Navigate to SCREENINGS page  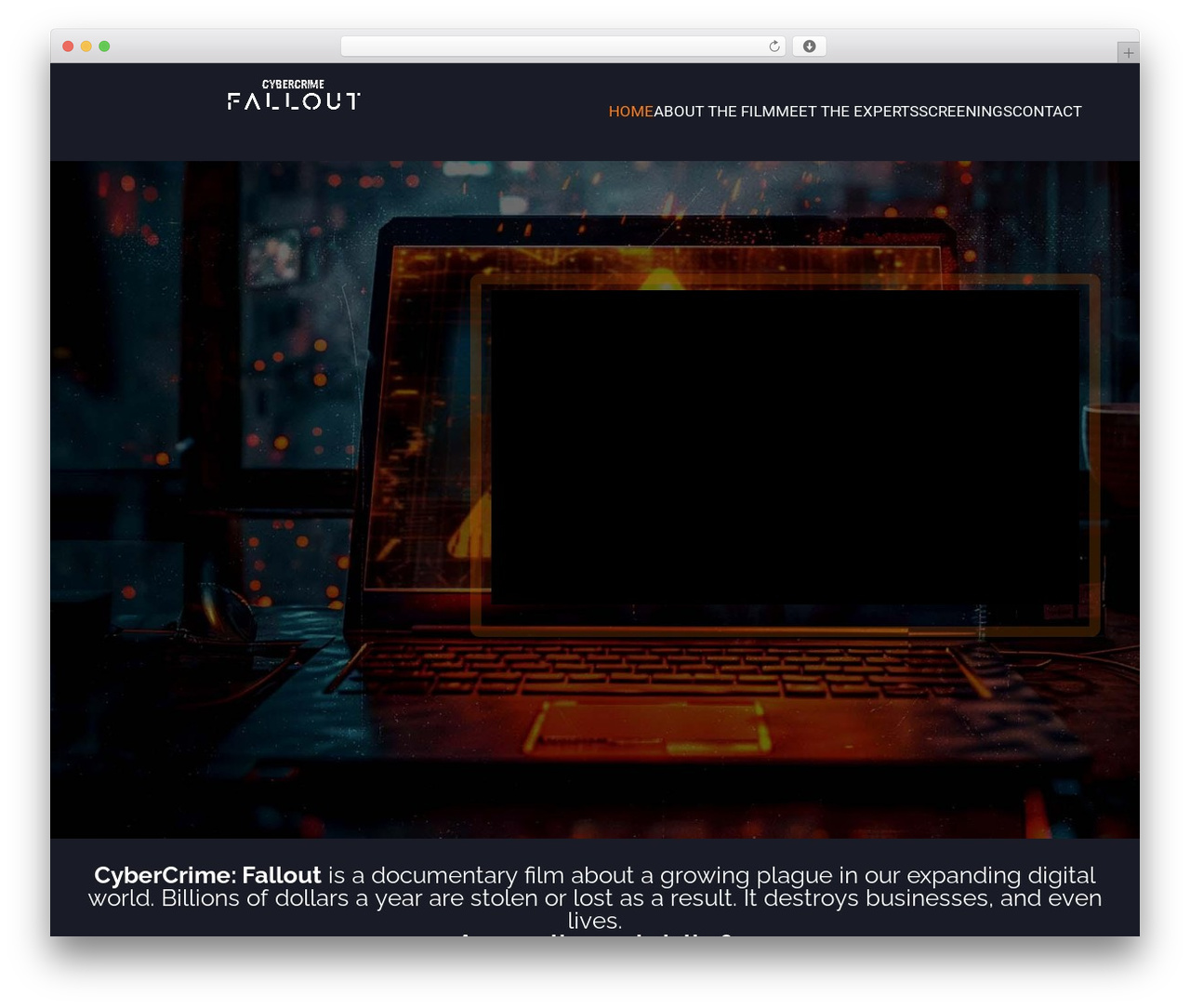click(966, 112)
